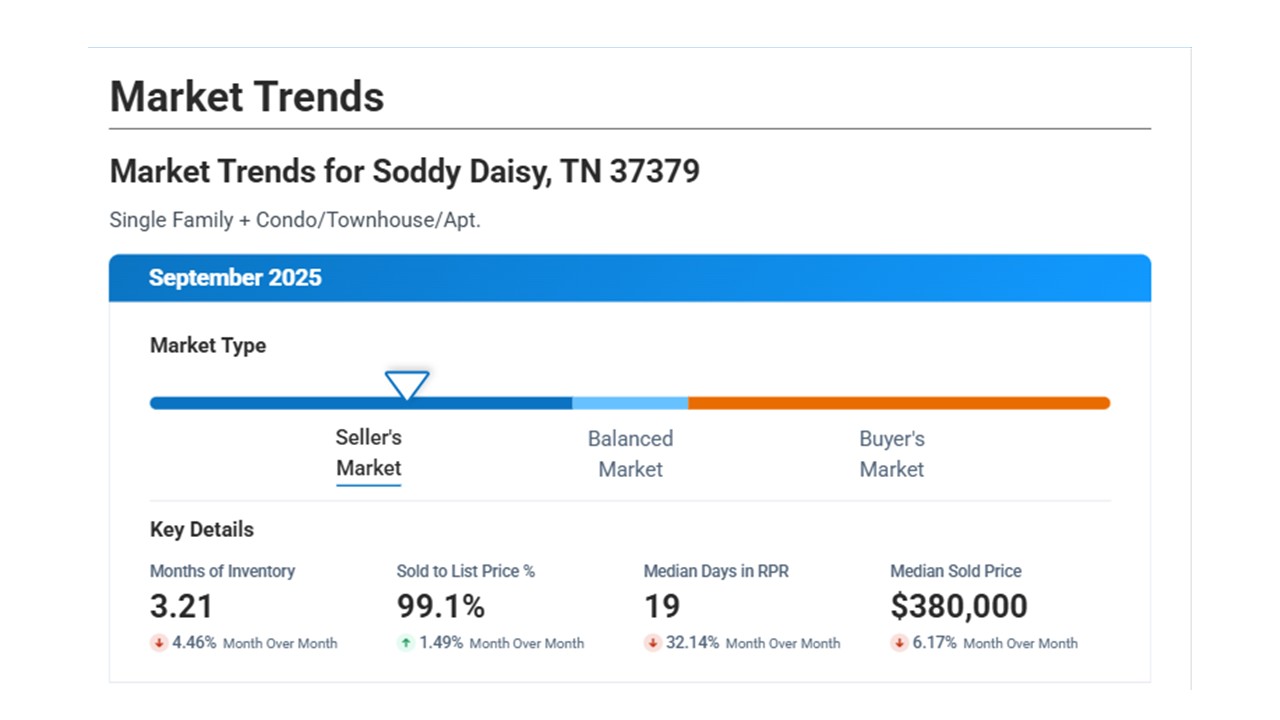This screenshot has height=720, width=1280.
Task: Click the Sold to List Price % label
Action: [x=466, y=571]
